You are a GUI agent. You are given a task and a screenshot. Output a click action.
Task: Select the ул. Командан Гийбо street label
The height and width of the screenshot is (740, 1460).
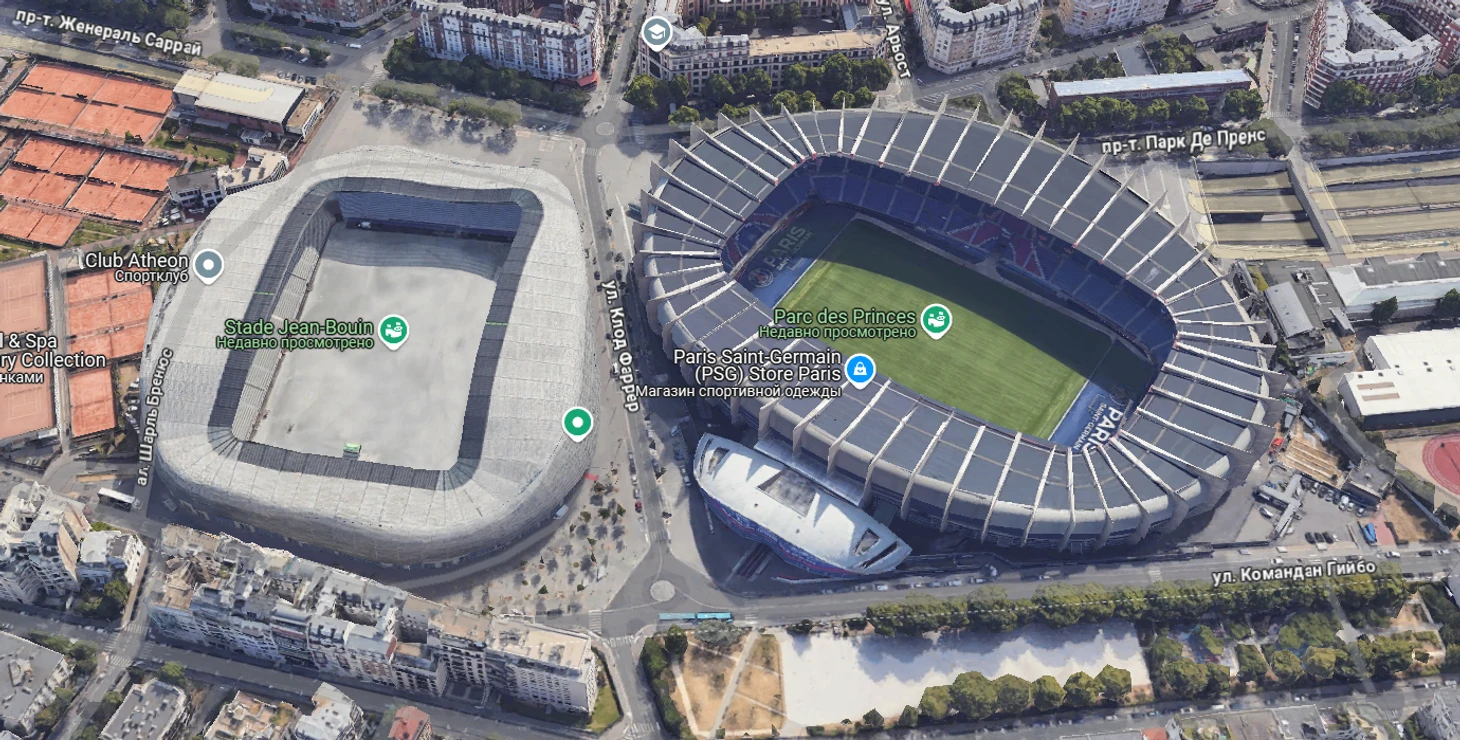pyautogui.click(x=1294, y=572)
